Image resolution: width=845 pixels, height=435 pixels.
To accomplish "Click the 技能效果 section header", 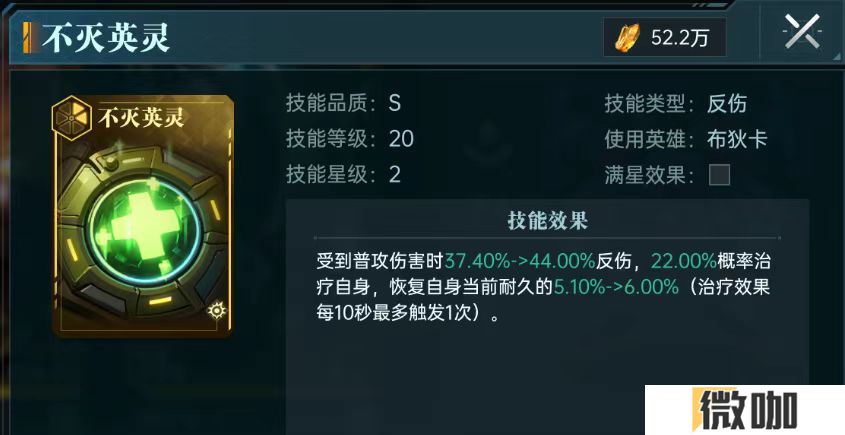I will [x=547, y=221].
